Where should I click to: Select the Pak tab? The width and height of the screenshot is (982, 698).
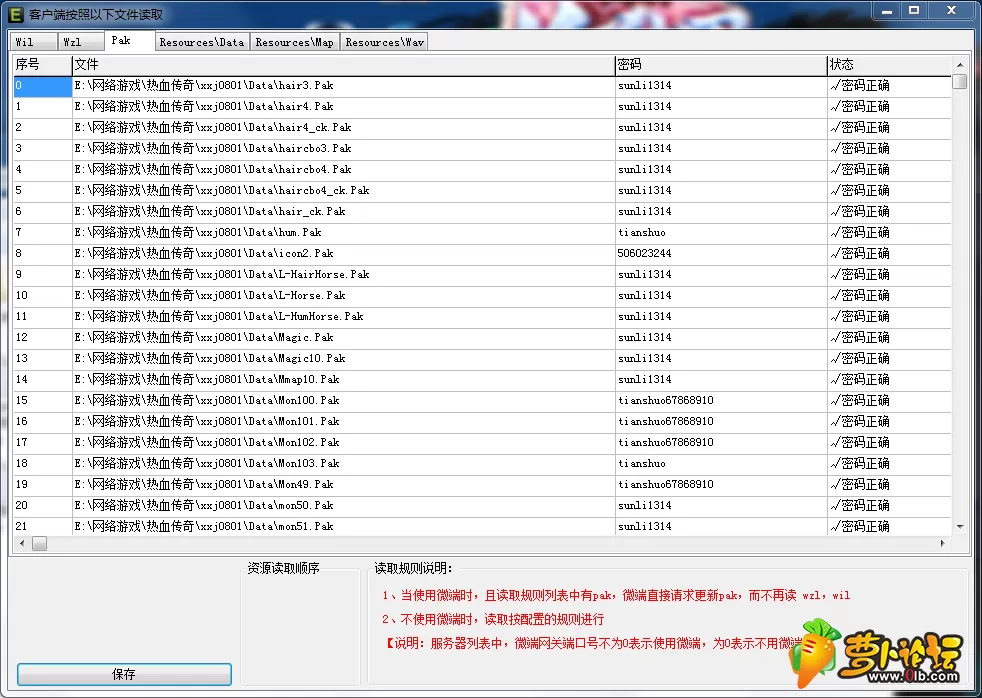129,40
